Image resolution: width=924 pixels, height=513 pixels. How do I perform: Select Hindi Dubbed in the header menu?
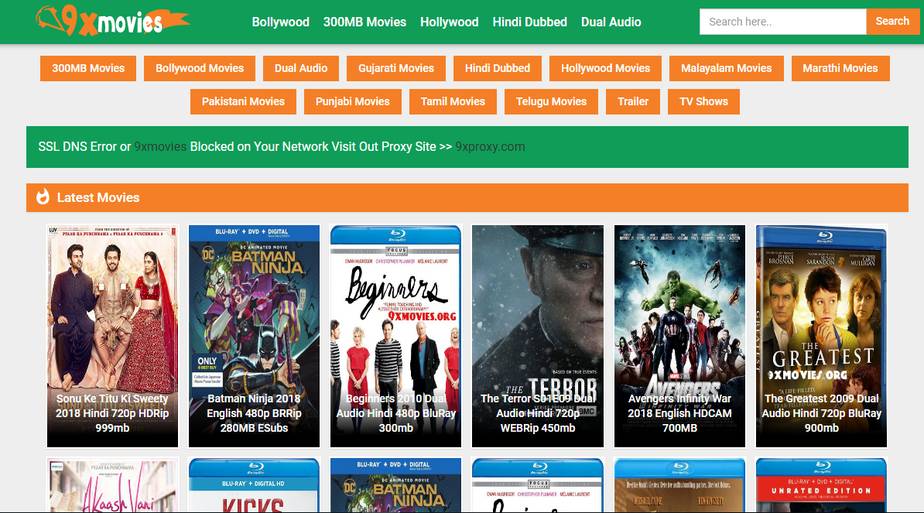(530, 22)
